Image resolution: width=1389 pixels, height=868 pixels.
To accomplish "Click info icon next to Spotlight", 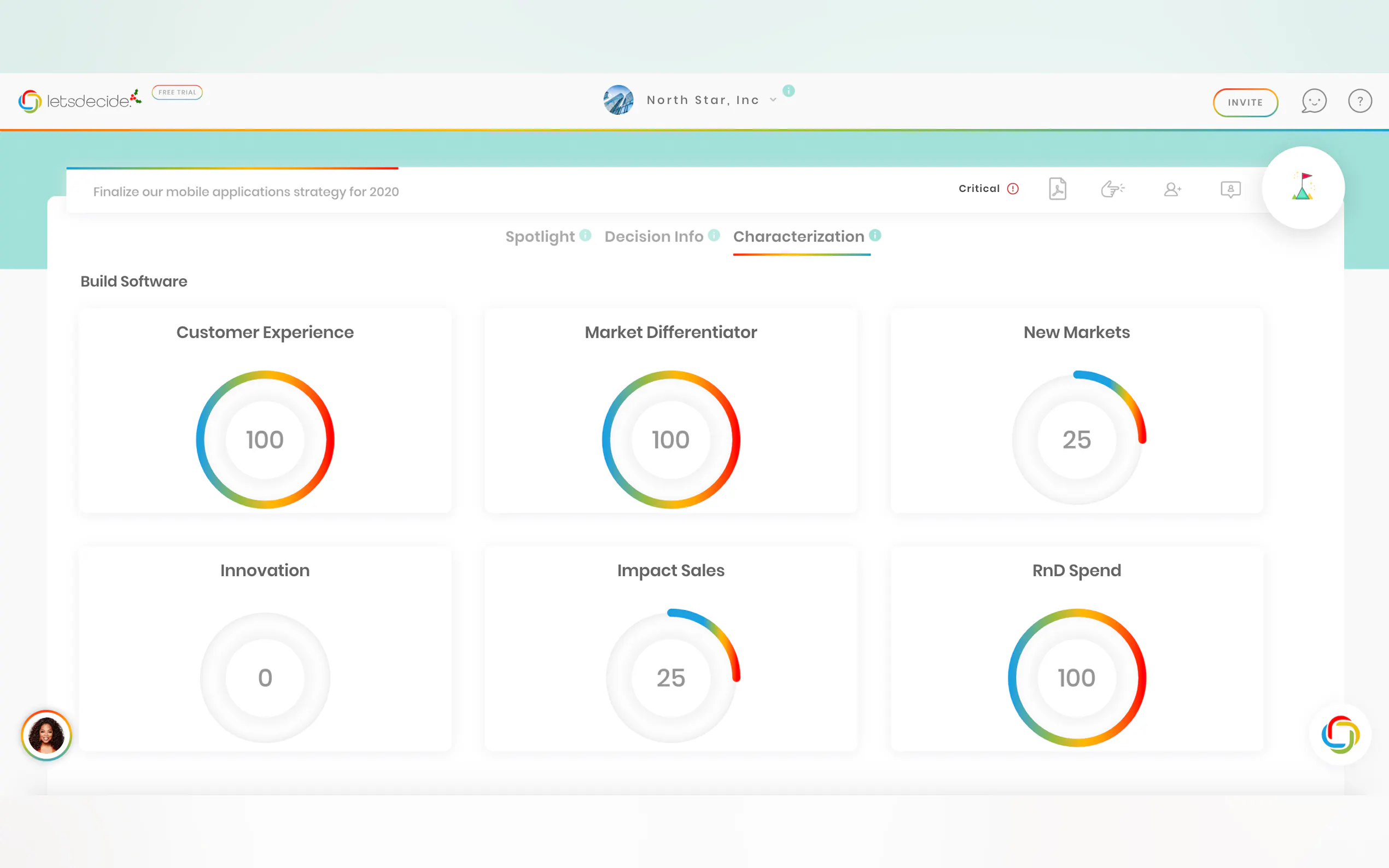I will click(x=585, y=235).
